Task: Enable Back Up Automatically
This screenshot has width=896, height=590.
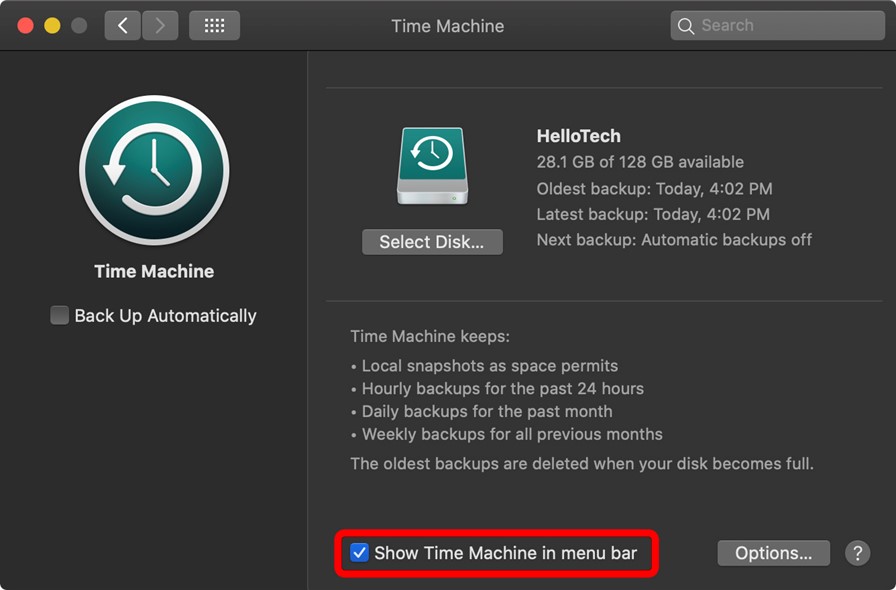Action: (60, 315)
